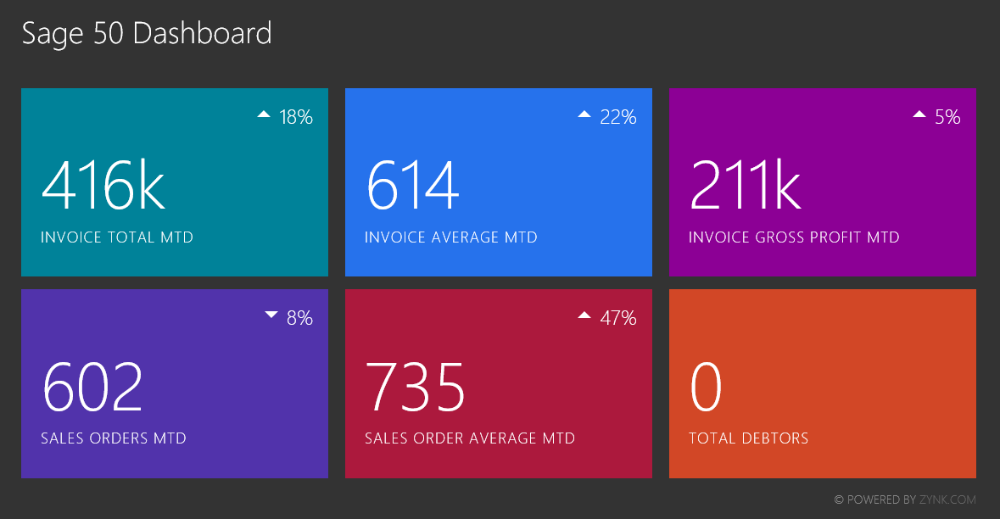Screen dimensions: 1000x519
Task: Click the 18% change indicator
Action: point(296,117)
